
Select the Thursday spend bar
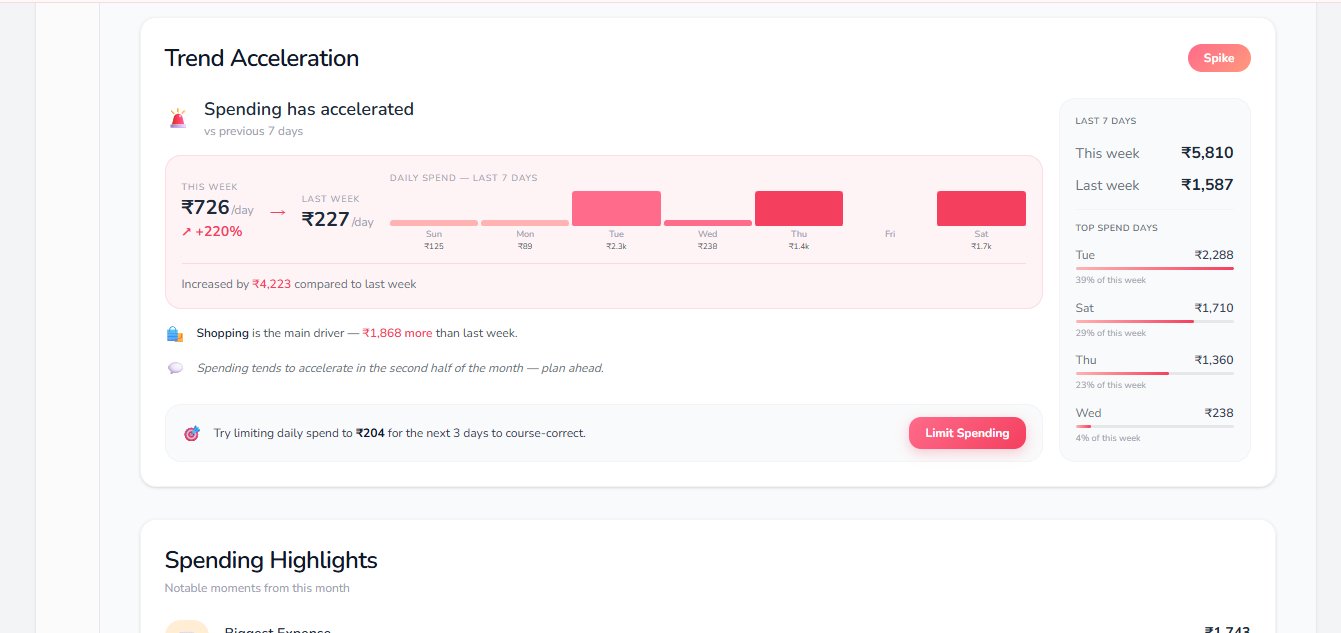tap(798, 208)
